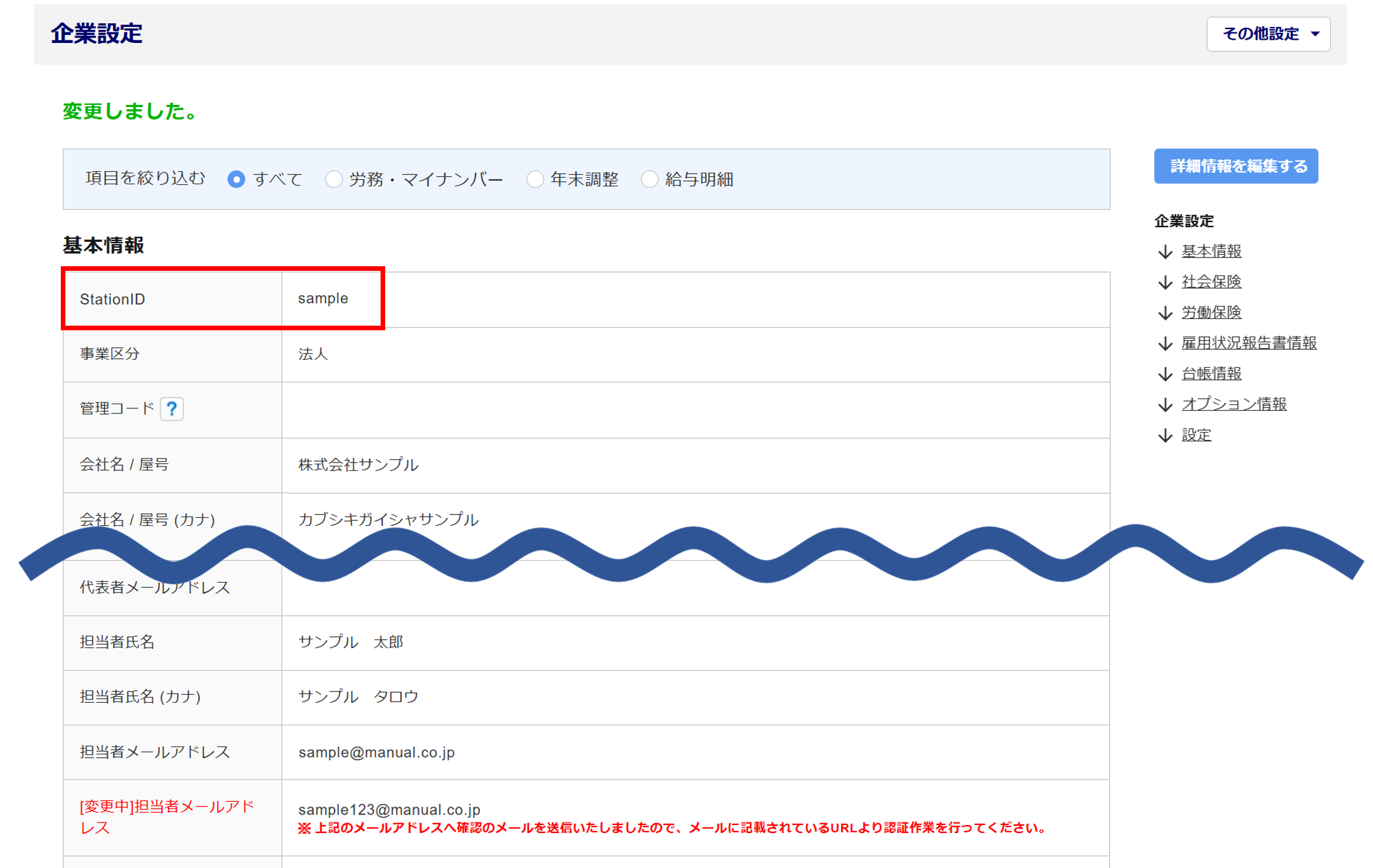Screen dimensions: 1373x868
Task: Click the down arrow next to 社会保険
Action: [x=1166, y=282]
